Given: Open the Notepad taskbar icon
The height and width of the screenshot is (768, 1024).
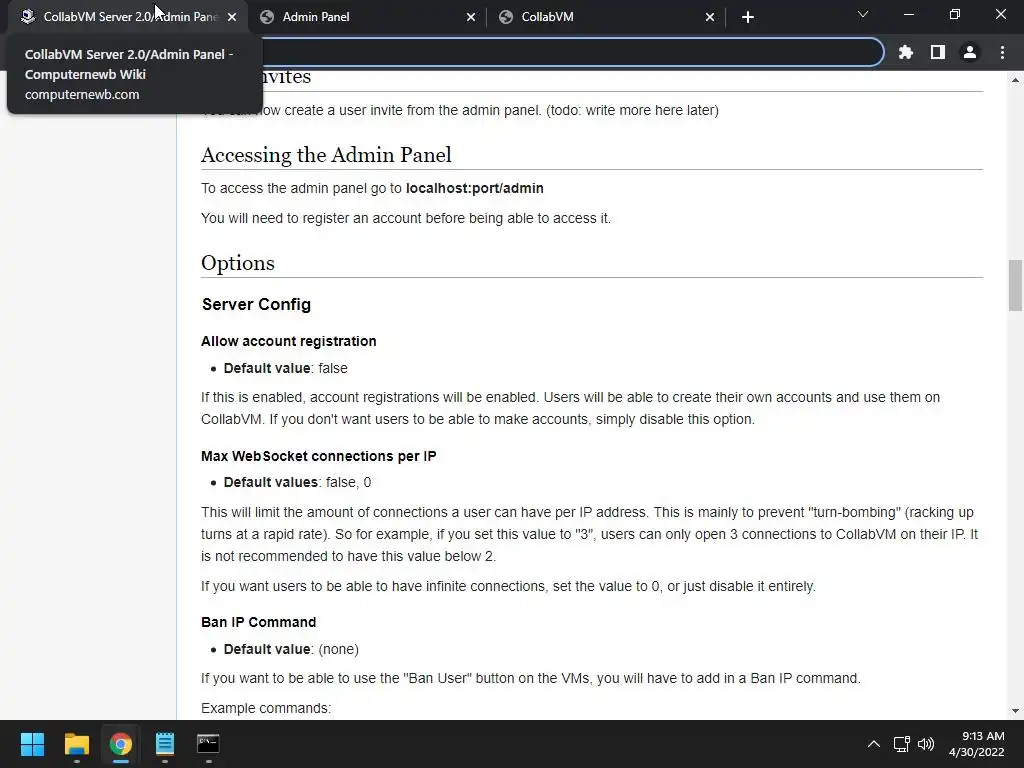Looking at the screenshot, I should 165,744.
